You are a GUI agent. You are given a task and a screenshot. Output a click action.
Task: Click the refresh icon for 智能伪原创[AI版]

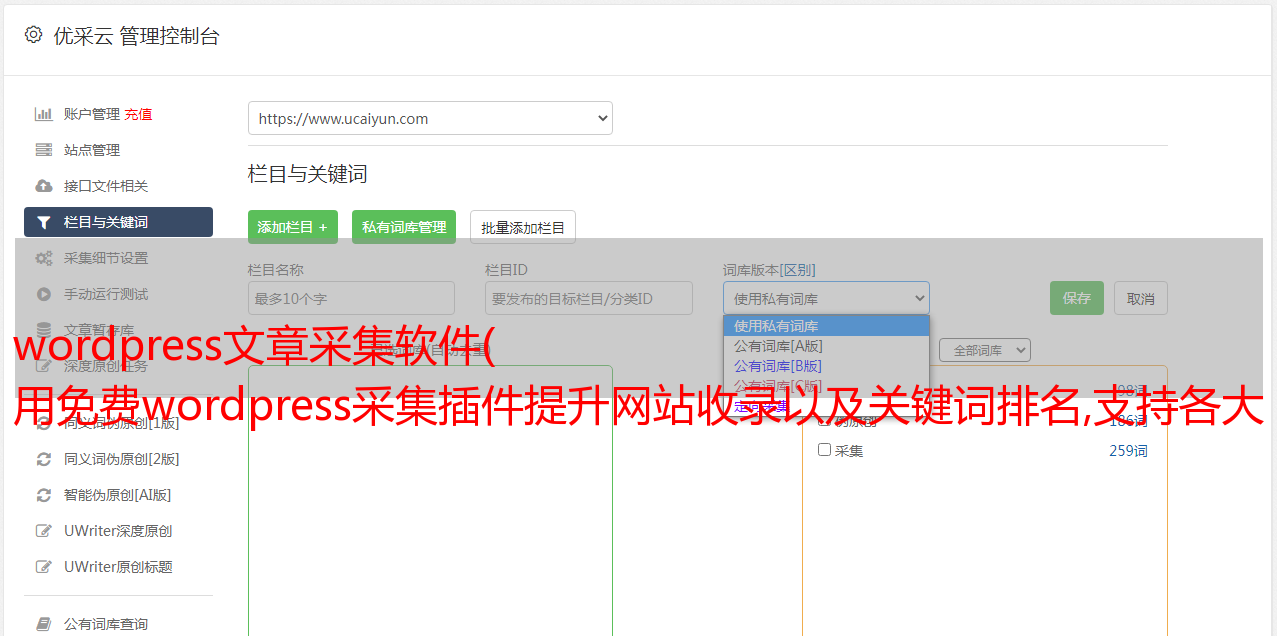coord(44,495)
